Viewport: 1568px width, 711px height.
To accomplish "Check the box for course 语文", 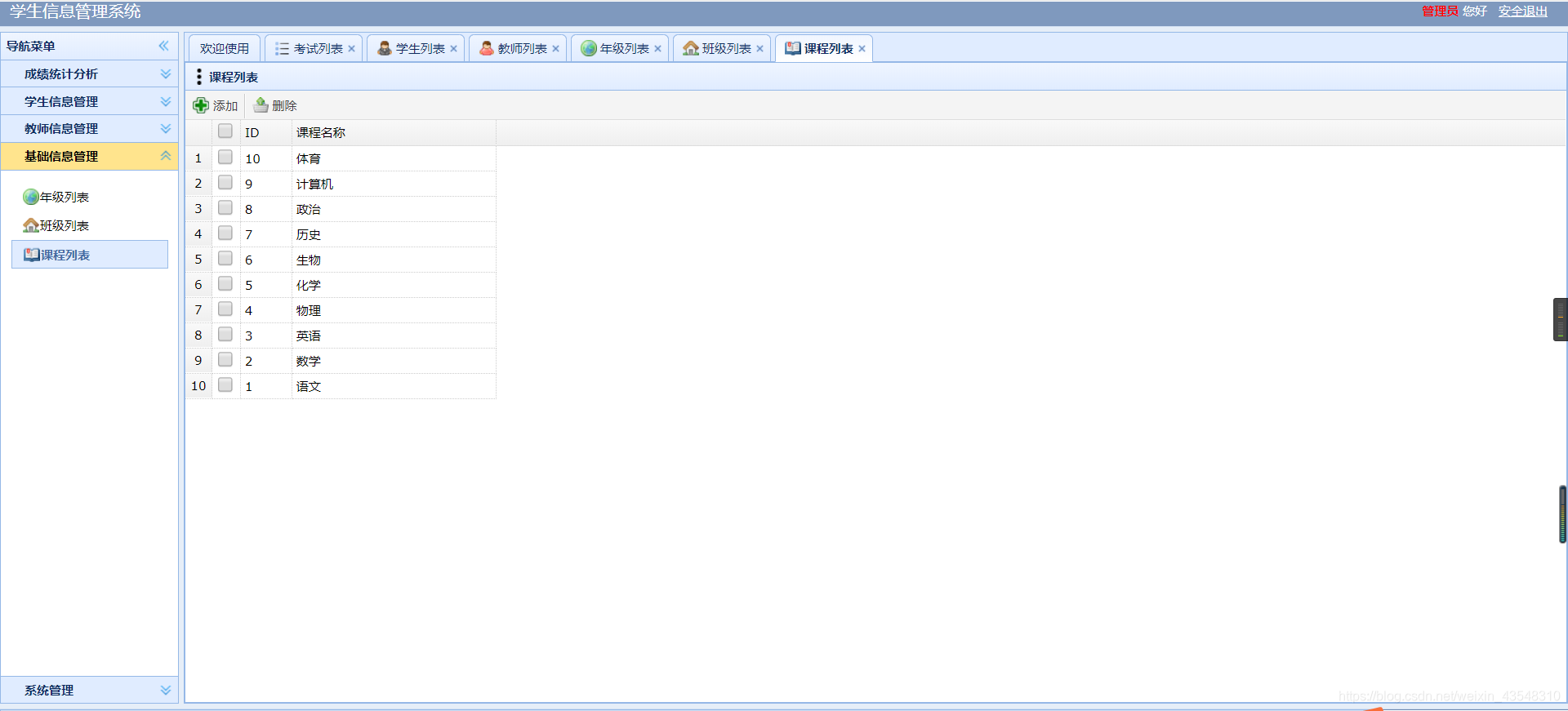I will tap(225, 385).
